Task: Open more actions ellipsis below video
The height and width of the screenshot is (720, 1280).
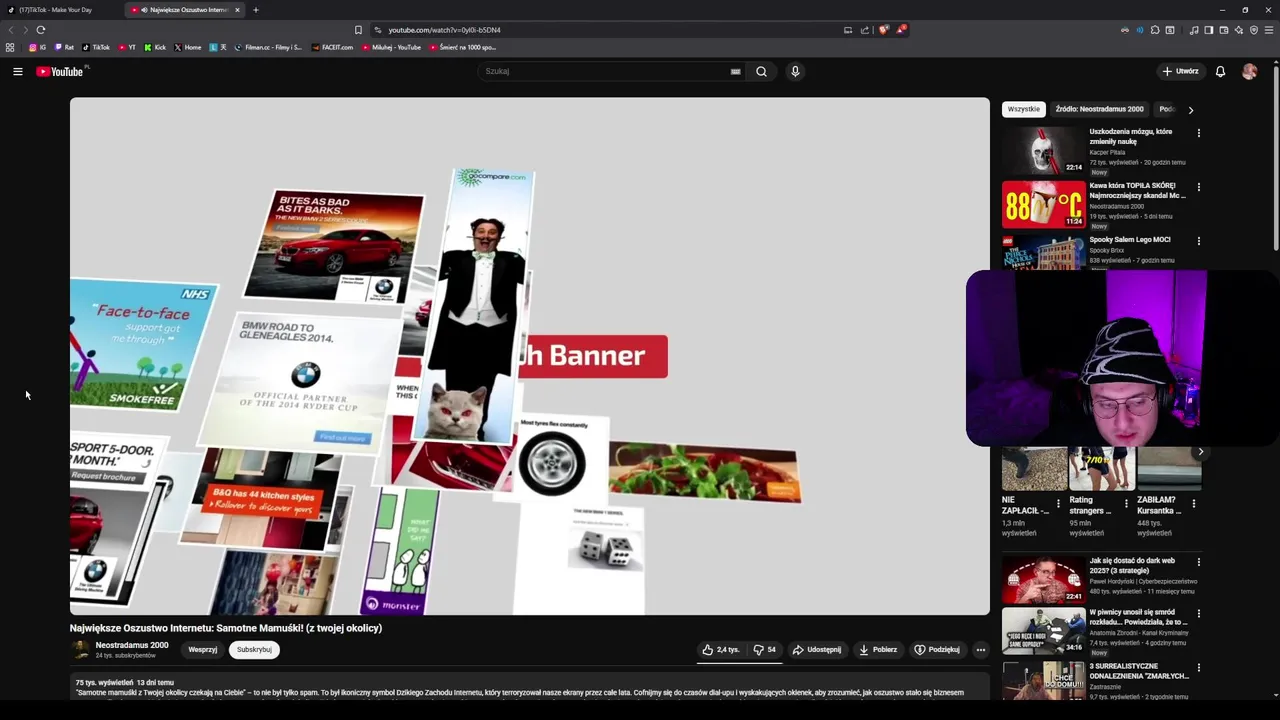Action: (980, 649)
